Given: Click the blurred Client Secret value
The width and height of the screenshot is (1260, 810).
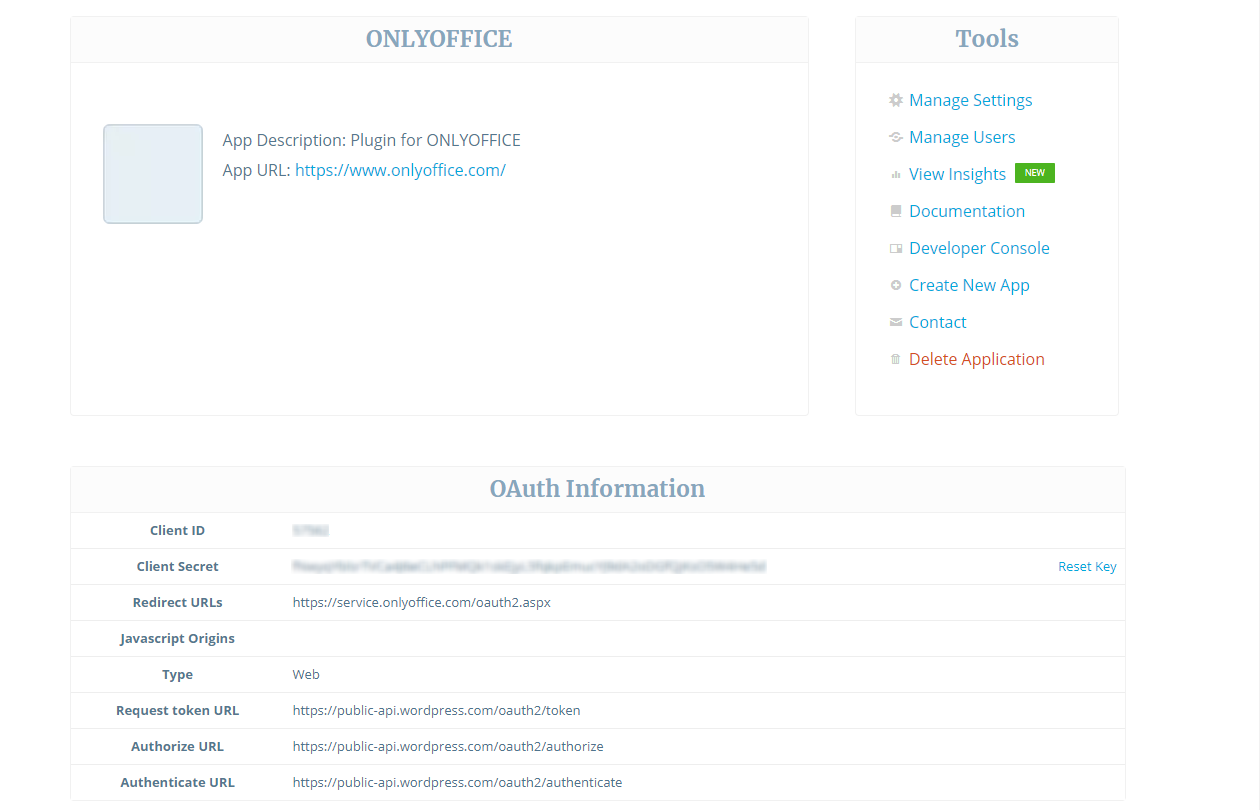Looking at the screenshot, I should coord(529,566).
